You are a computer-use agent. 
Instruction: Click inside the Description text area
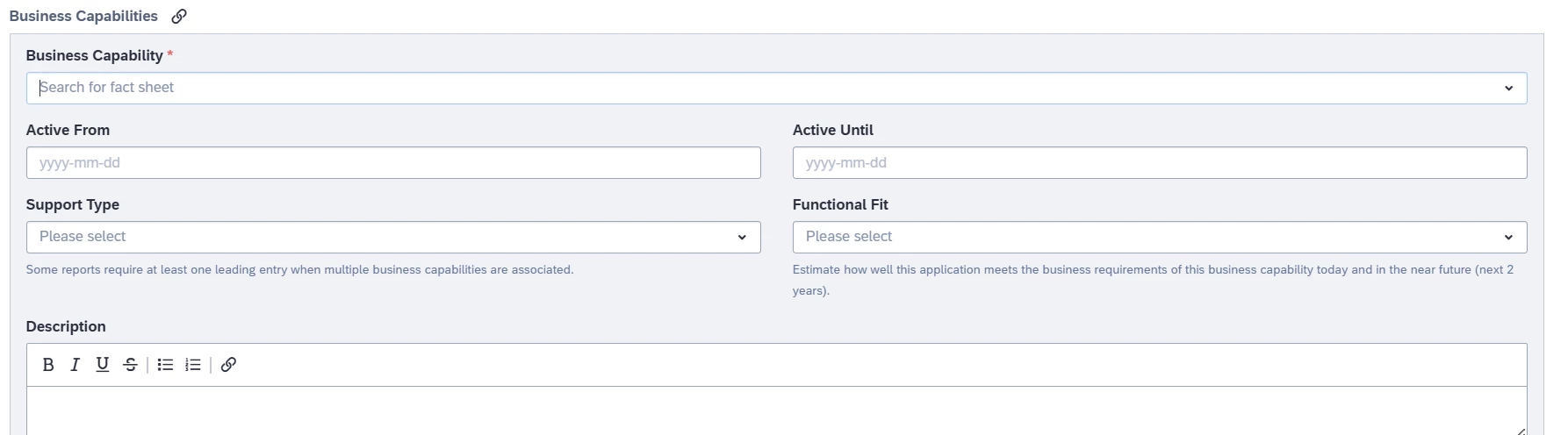(773, 410)
